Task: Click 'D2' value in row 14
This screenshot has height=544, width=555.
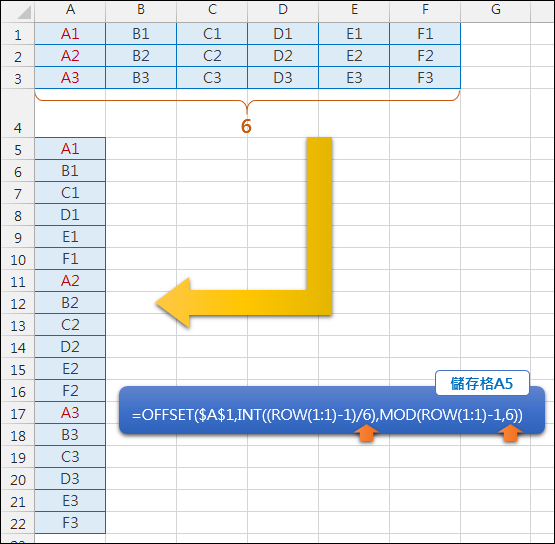Action: (x=70, y=347)
